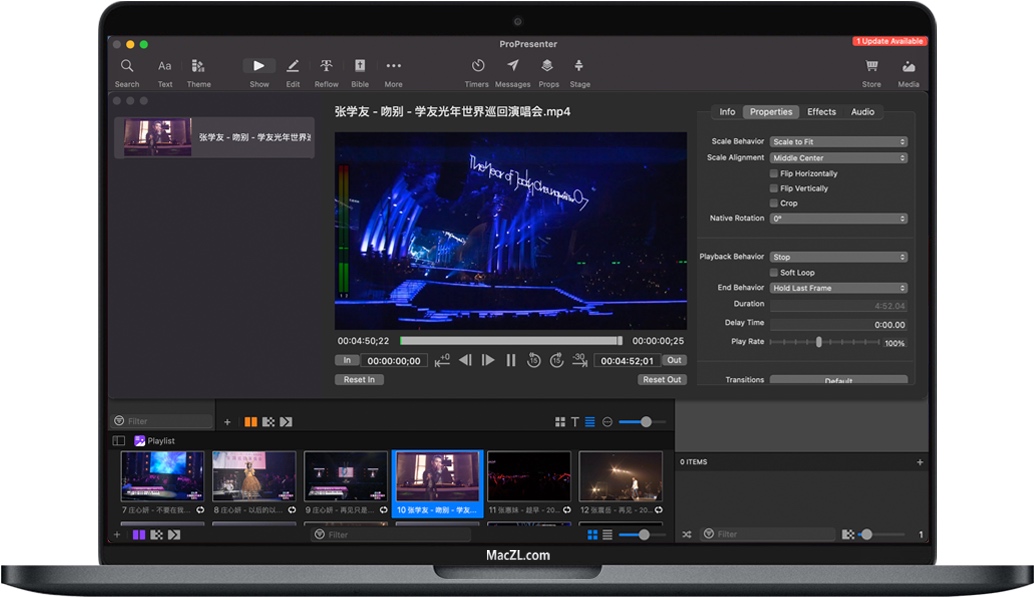Open the End Behavior dropdown
This screenshot has height=597, width=1034.
pos(839,288)
